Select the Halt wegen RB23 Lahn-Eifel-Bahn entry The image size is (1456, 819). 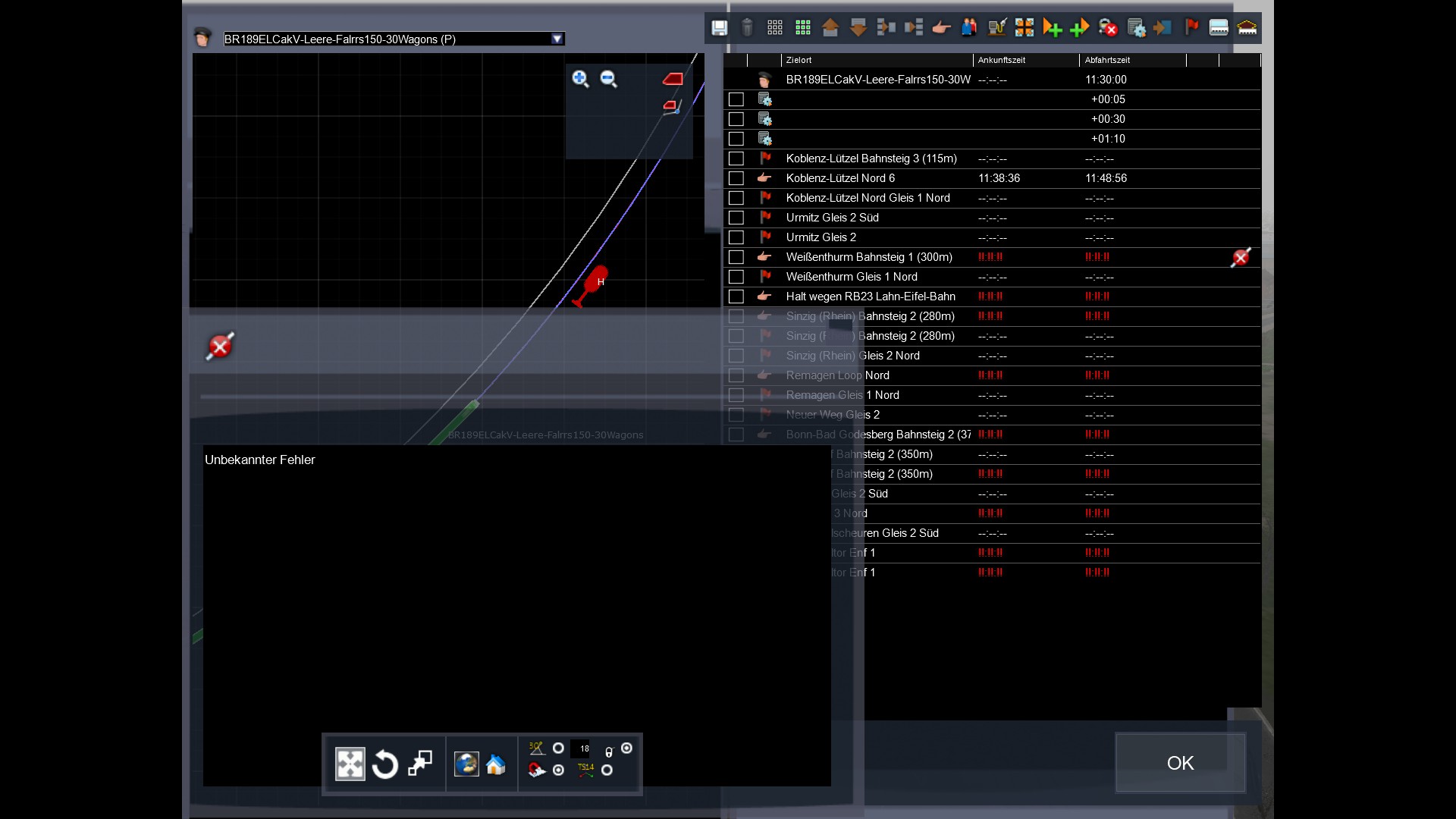tap(871, 297)
